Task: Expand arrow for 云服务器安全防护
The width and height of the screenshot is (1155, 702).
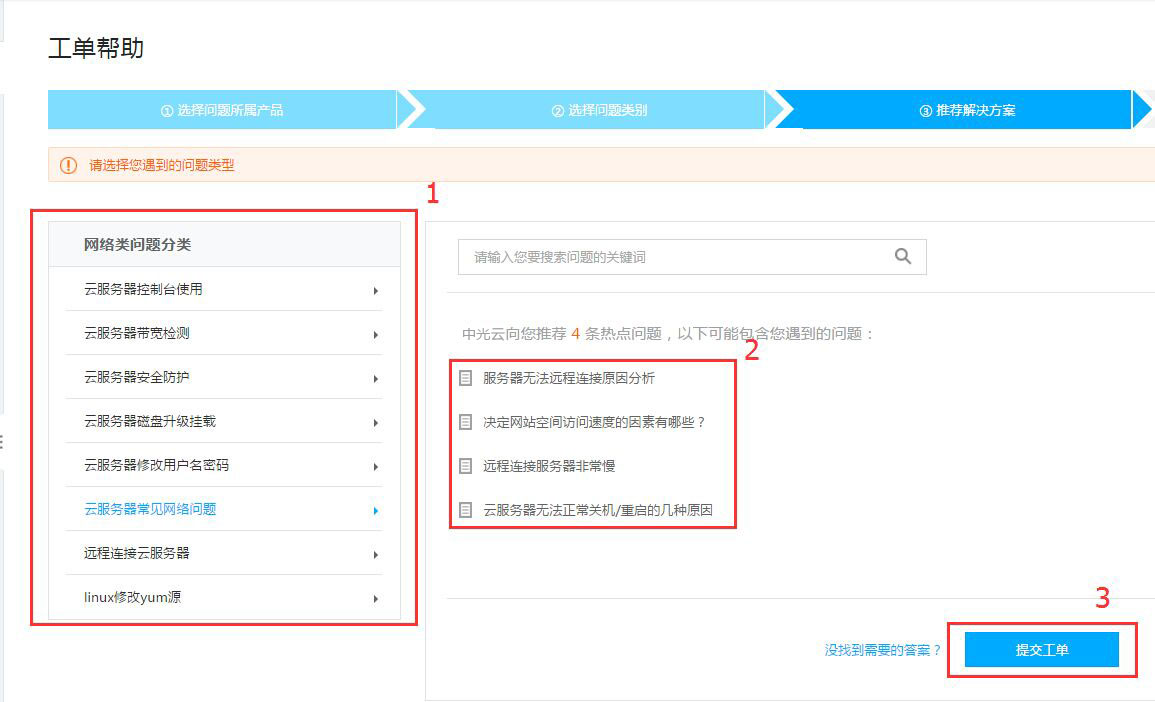Action: [376, 379]
